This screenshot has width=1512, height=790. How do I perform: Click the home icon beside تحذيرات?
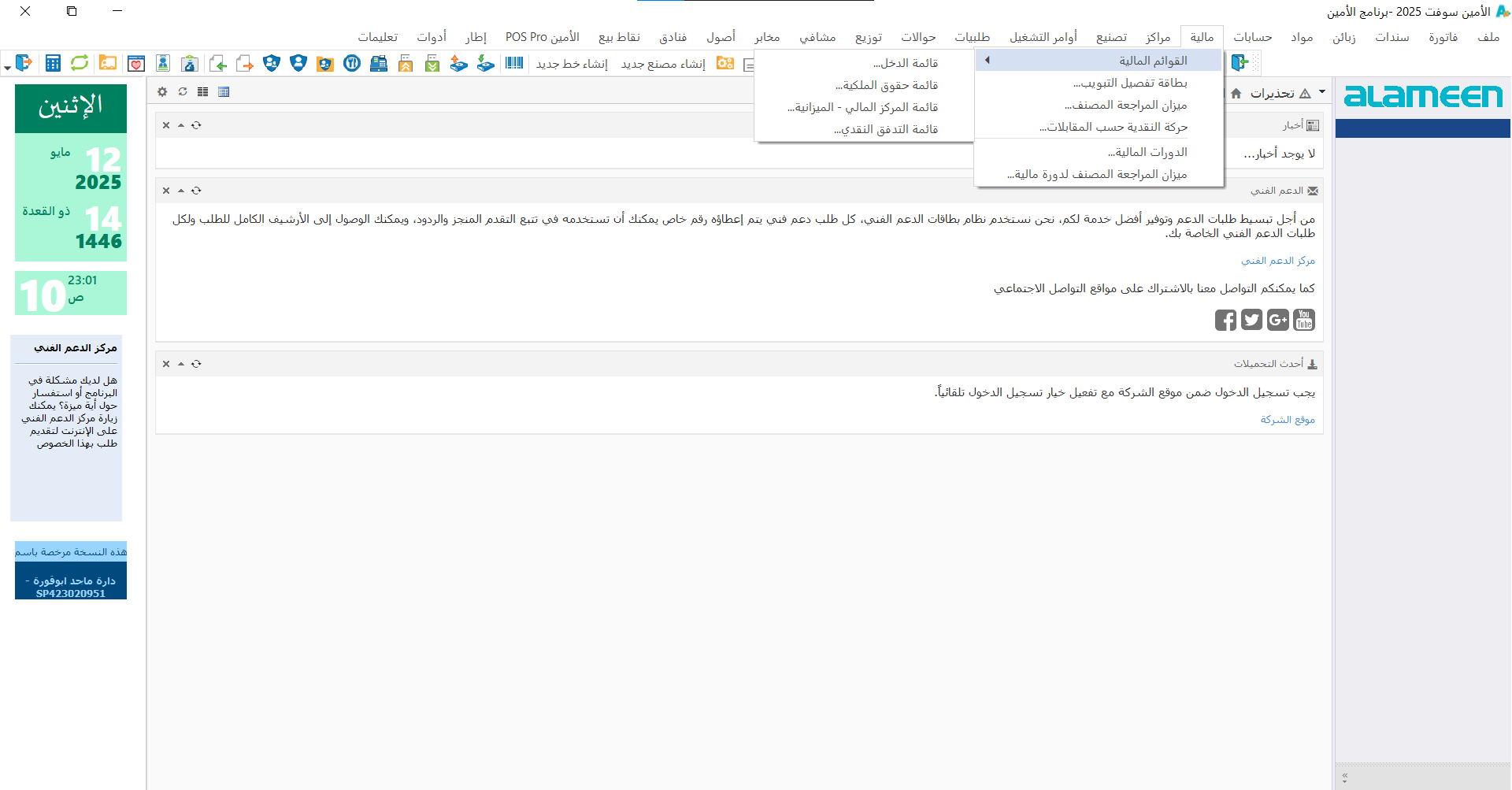tap(1236, 94)
